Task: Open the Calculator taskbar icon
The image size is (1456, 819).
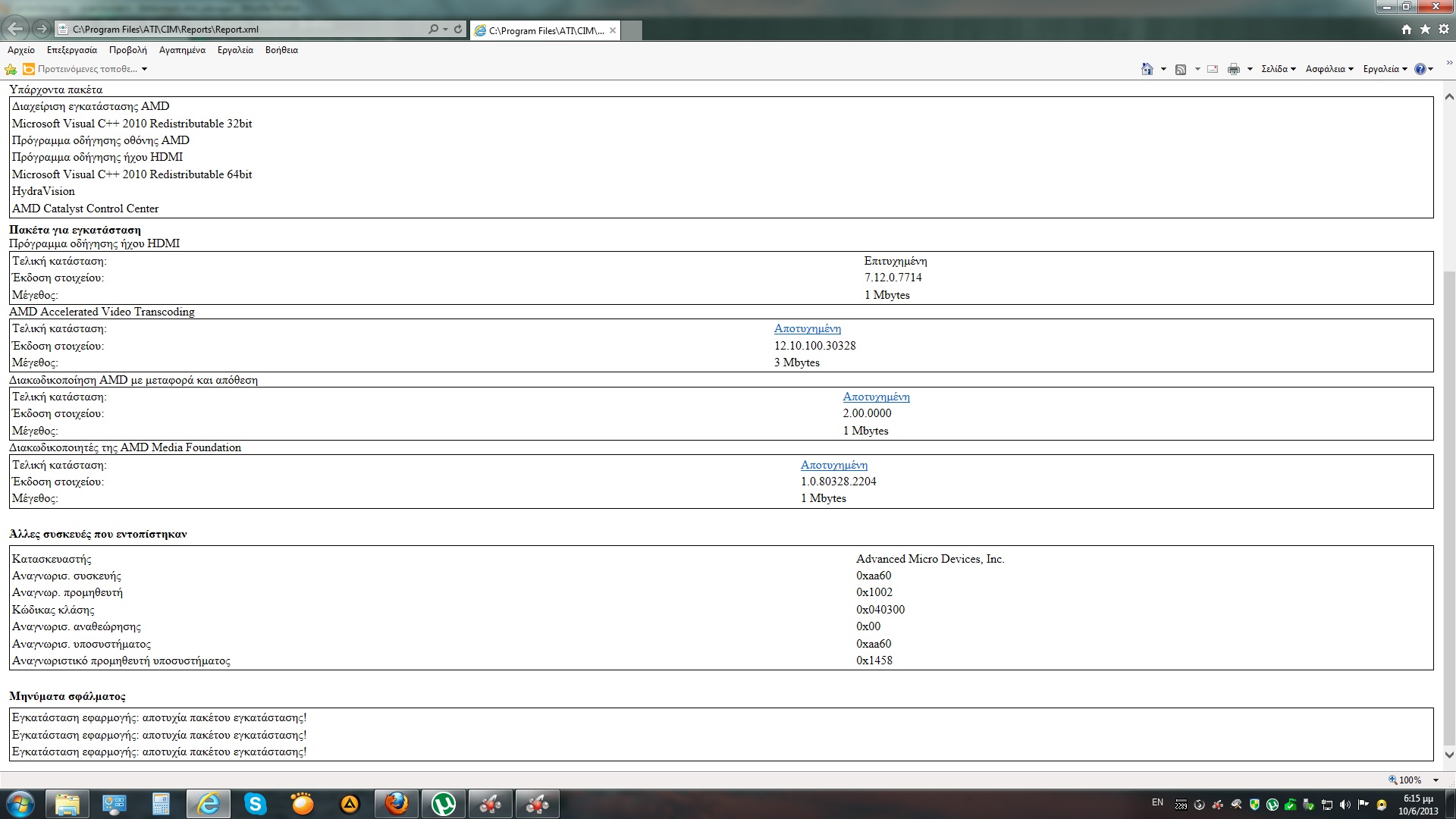Action: (x=161, y=804)
